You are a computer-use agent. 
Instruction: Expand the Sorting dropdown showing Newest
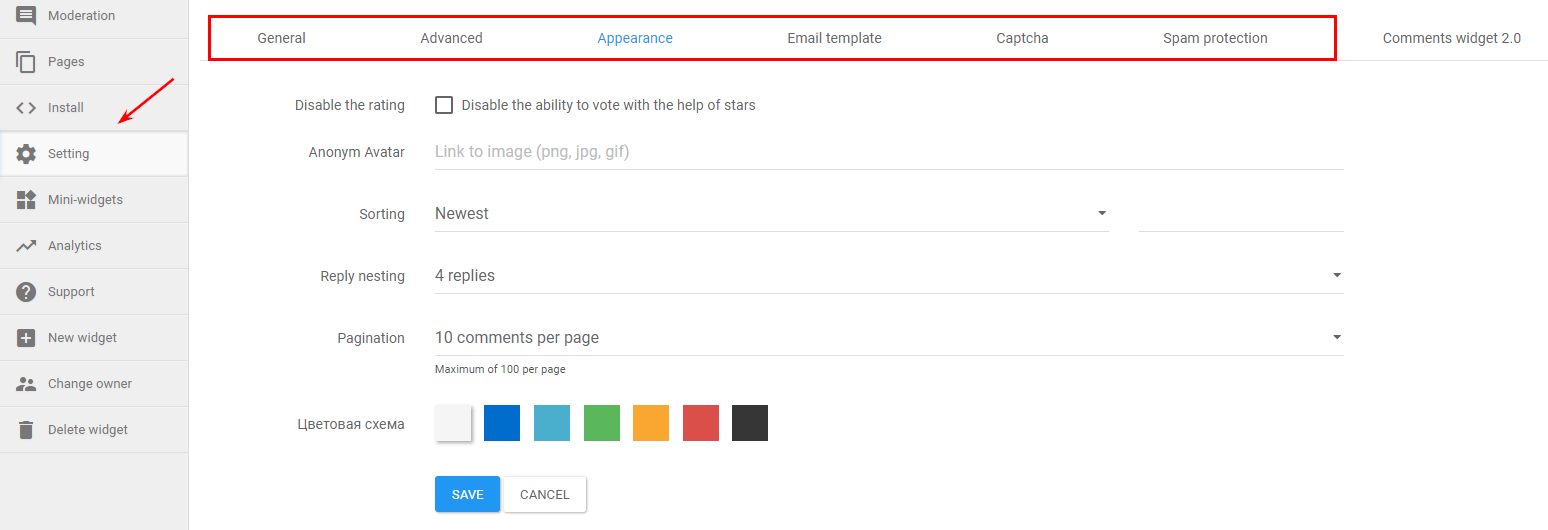click(772, 213)
